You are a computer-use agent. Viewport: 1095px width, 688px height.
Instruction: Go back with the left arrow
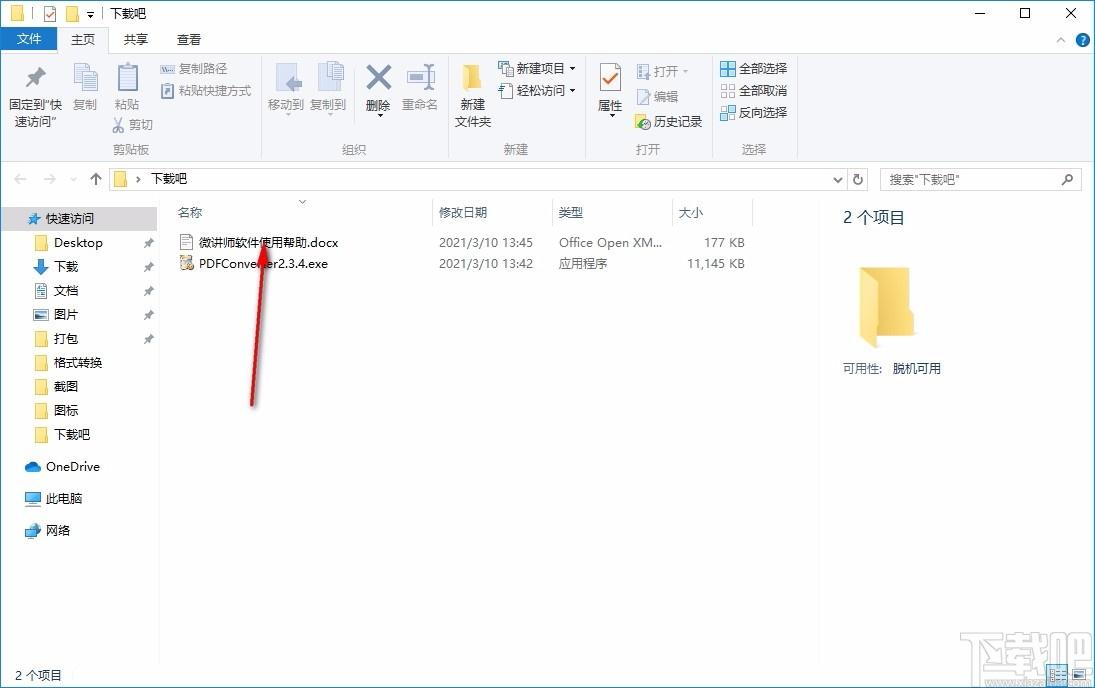[20, 180]
